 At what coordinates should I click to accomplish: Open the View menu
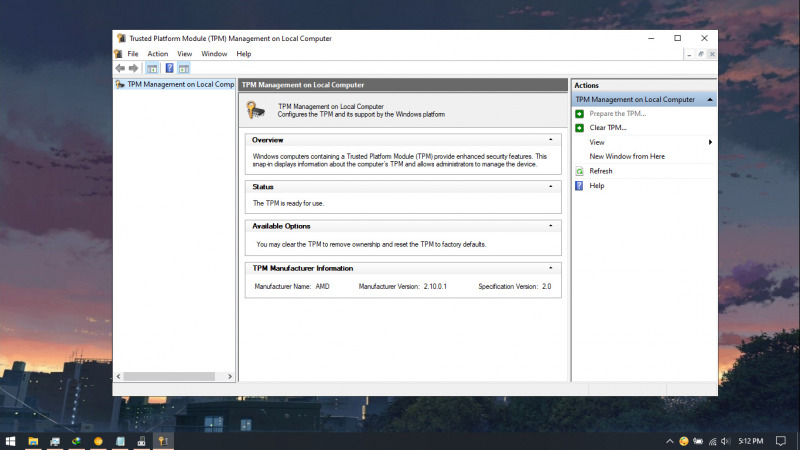[185, 54]
